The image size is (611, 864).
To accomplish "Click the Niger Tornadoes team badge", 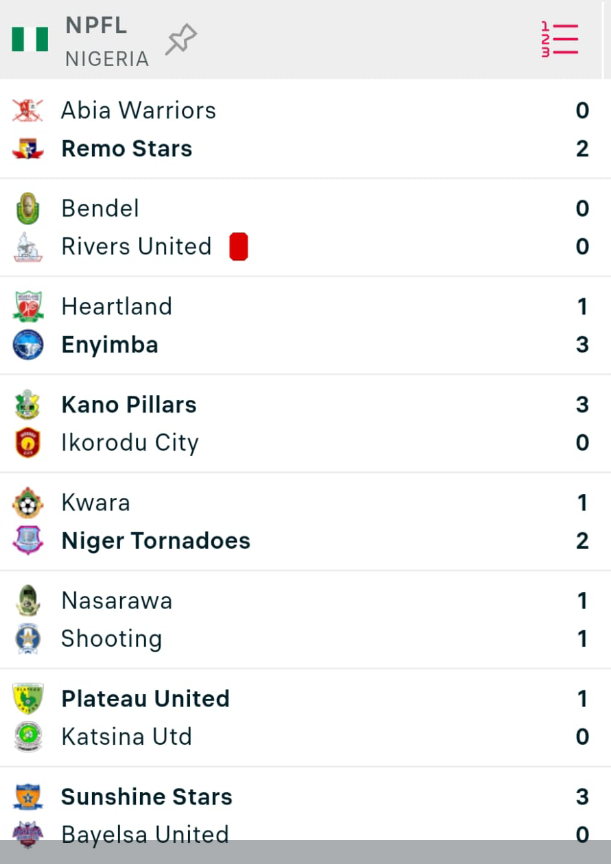I will coord(28,541).
